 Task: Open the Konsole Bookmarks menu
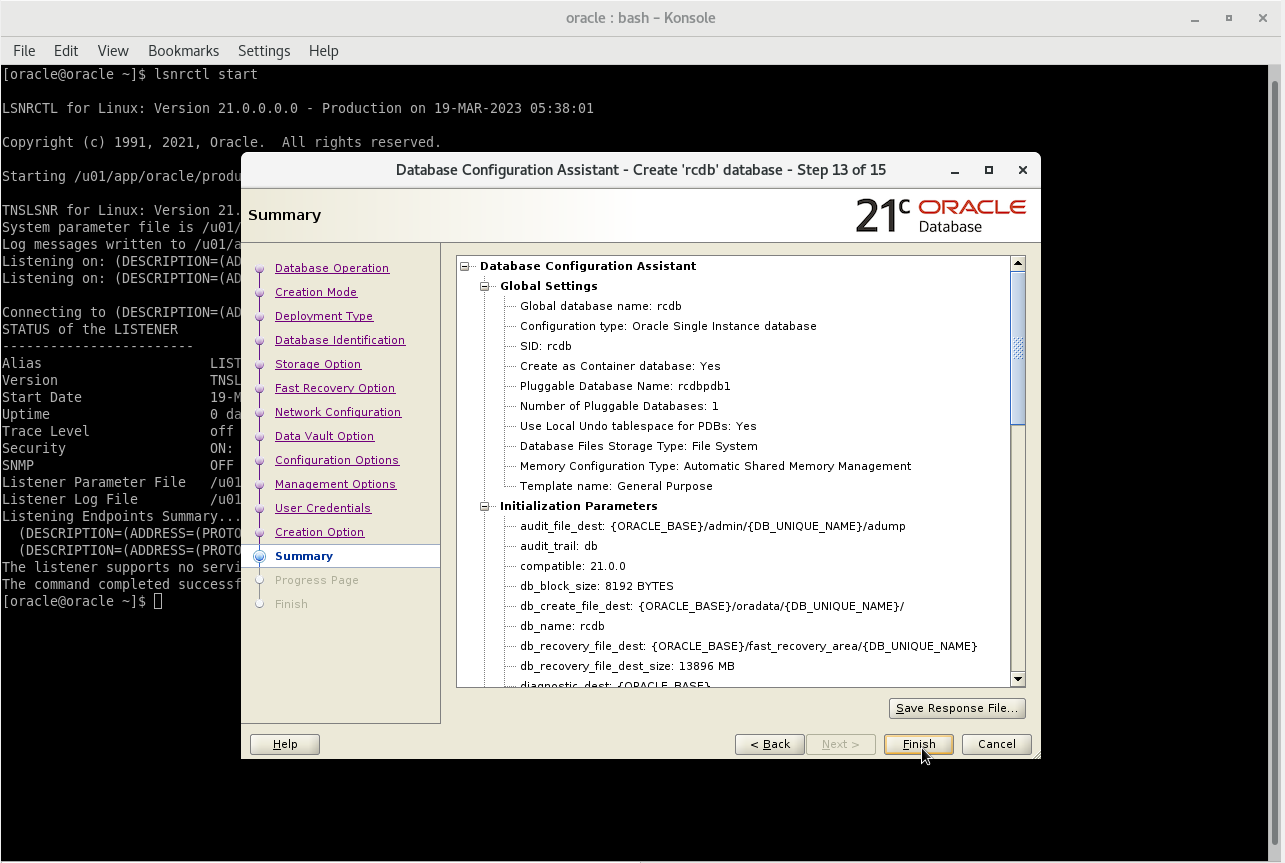click(x=183, y=51)
